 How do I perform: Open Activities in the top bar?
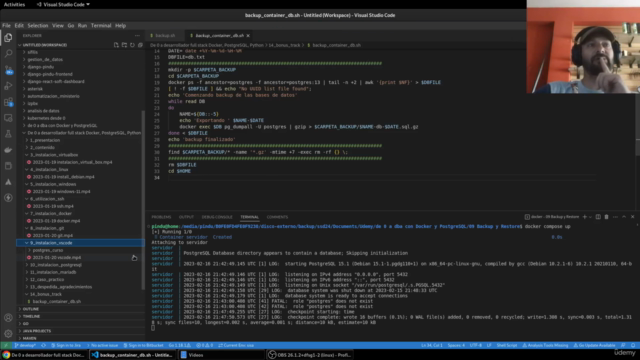point(14,4)
